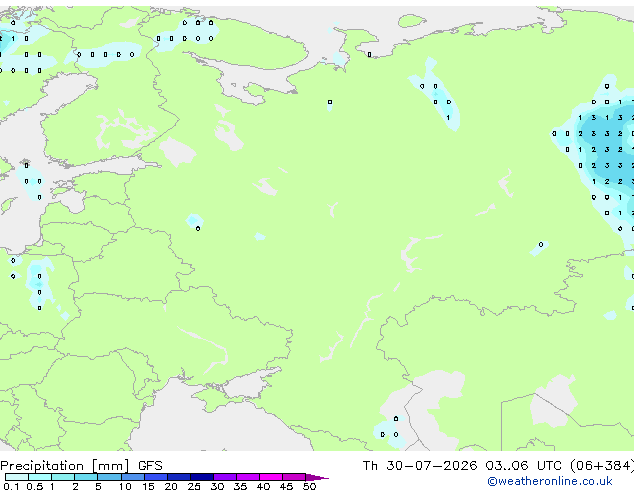Click the "50" legend label
This screenshot has height=490, width=634.
pos(309,486)
